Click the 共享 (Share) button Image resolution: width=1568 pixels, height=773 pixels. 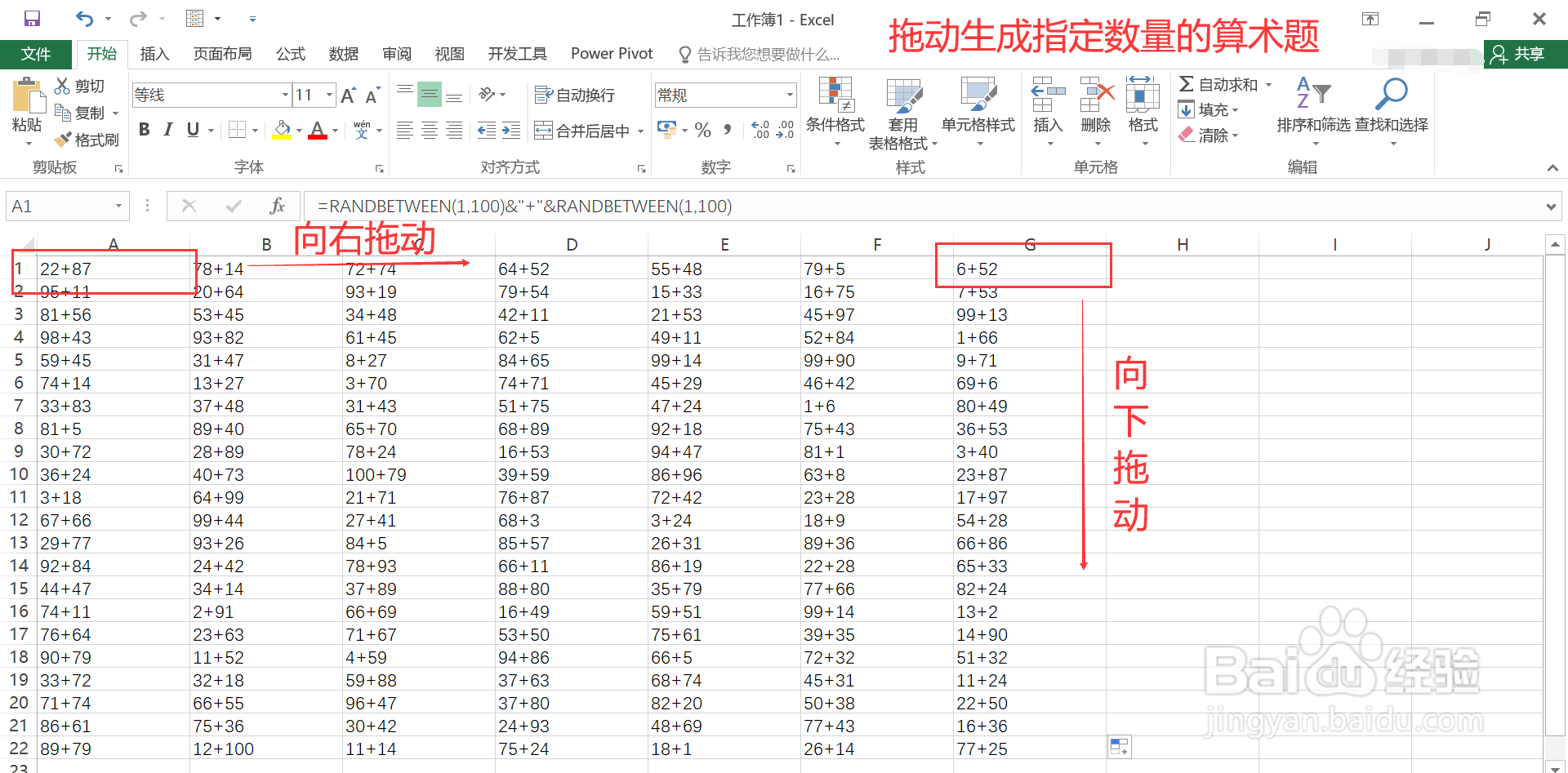pyautogui.click(x=1524, y=54)
